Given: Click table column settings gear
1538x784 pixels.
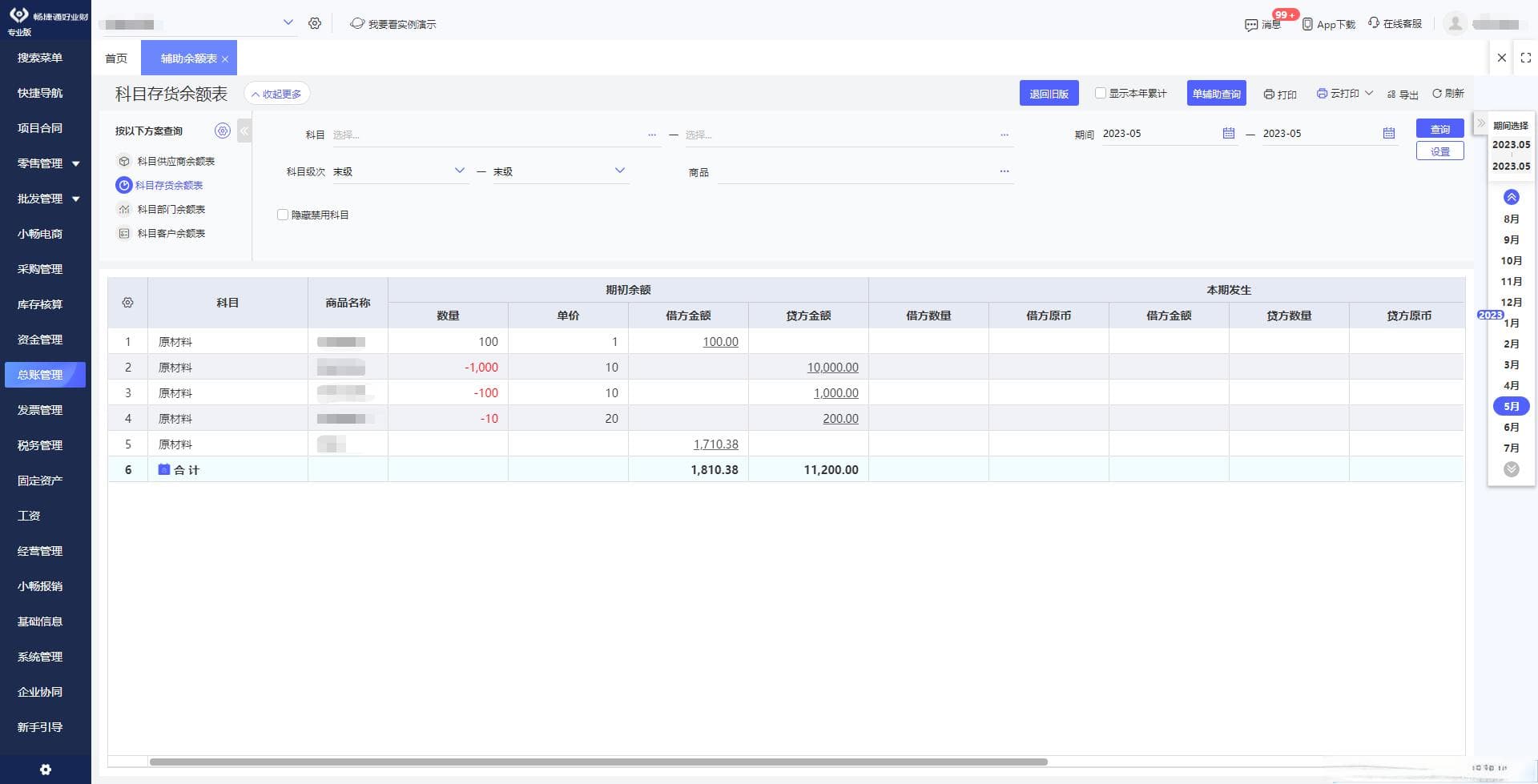Looking at the screenshot, I should 127,303.
